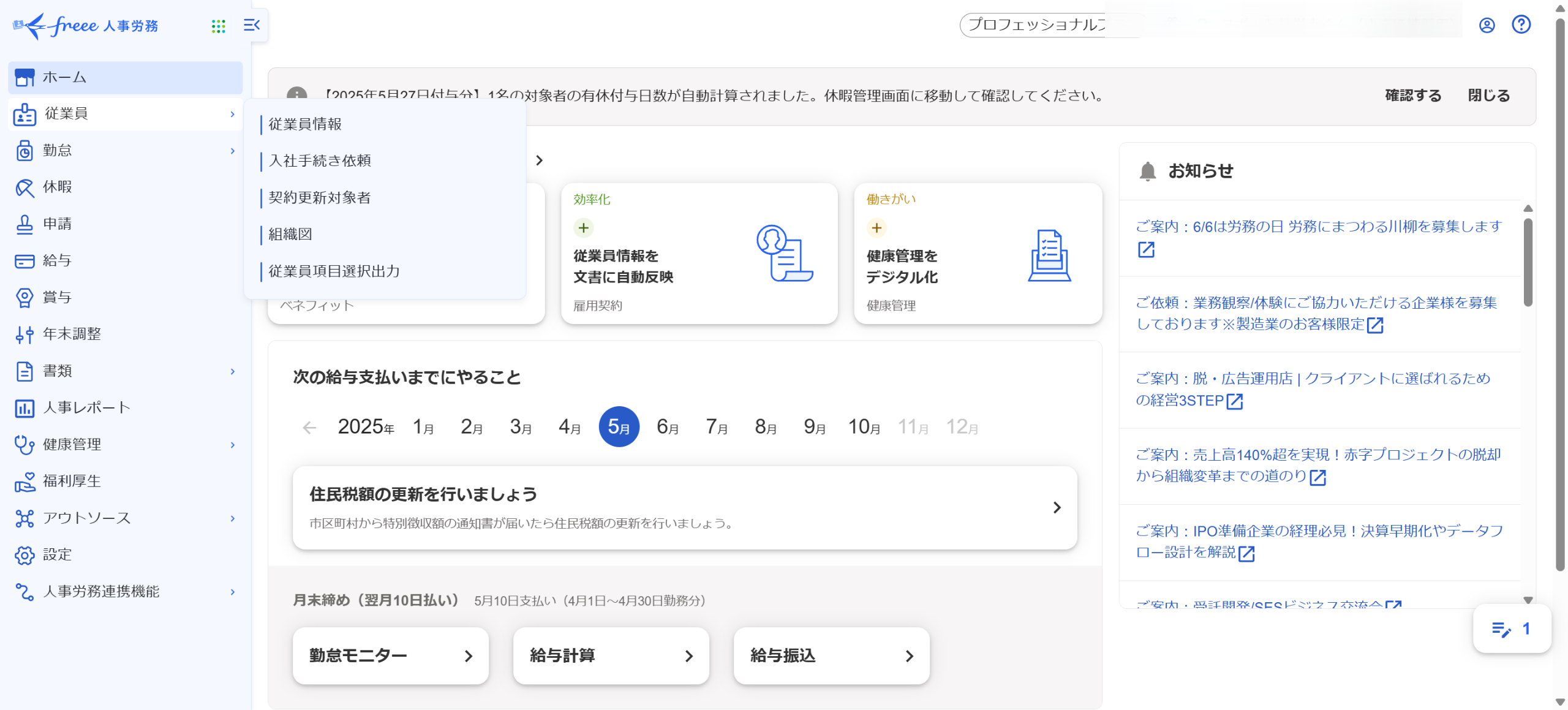The image size is (1568, 710).
Task: Click the 給与 payroll card icon
Action: point(24,261)
